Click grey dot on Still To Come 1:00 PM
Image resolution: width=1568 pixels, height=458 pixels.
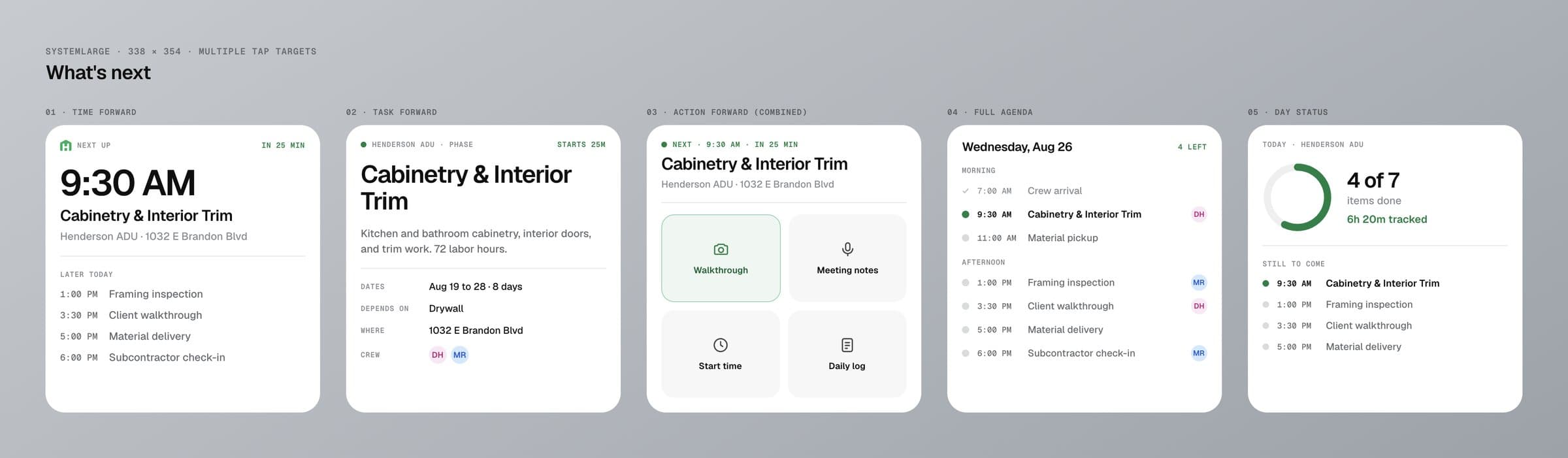pyautogui.click(x=1266, y=304)
